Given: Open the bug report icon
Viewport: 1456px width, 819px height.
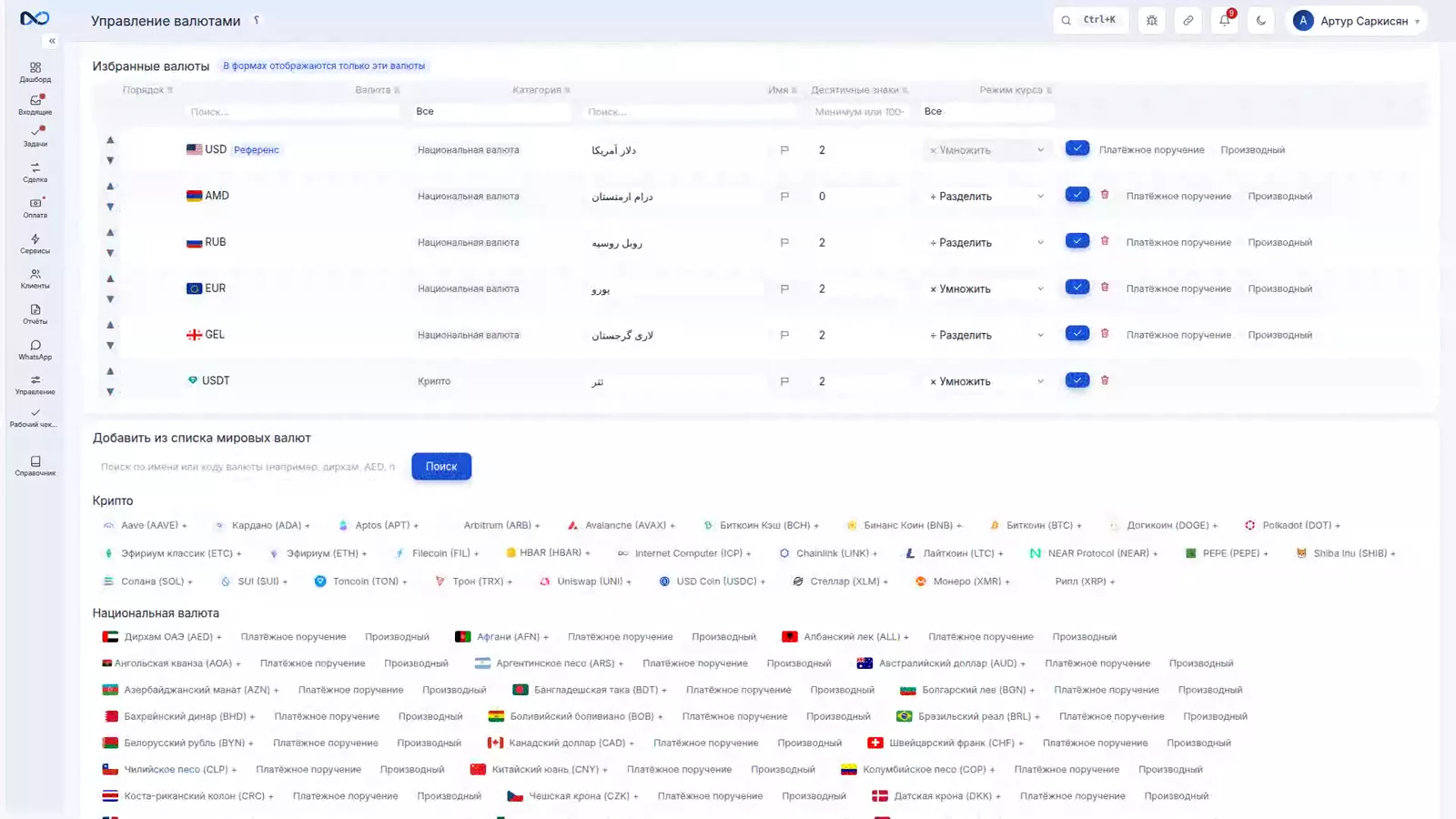Looking at the screenshot, I should [x=1151, y=20].
